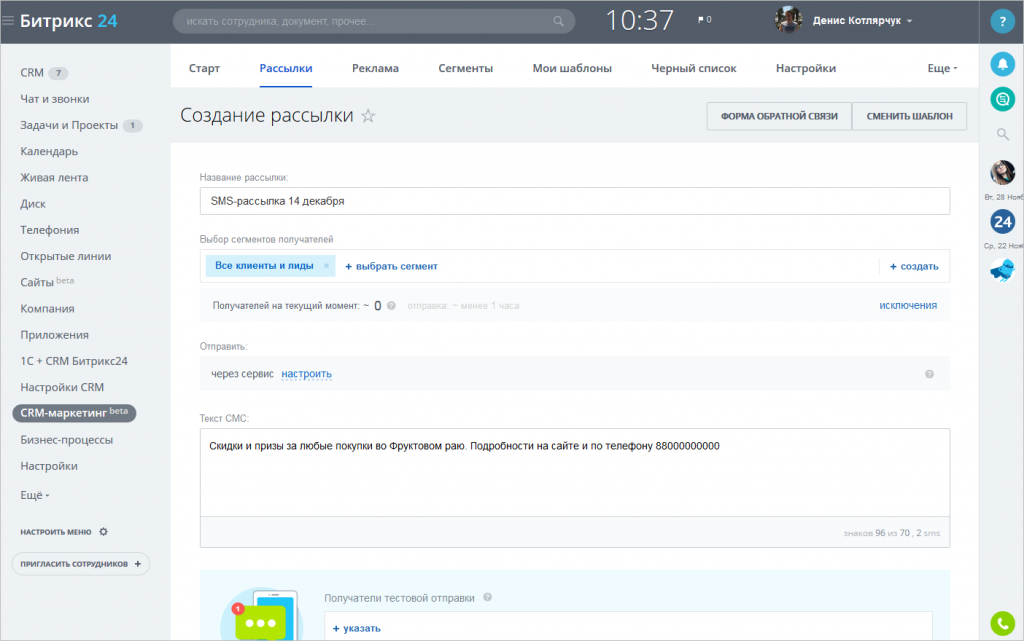Click the Название рассылки input field

point(575,201)
